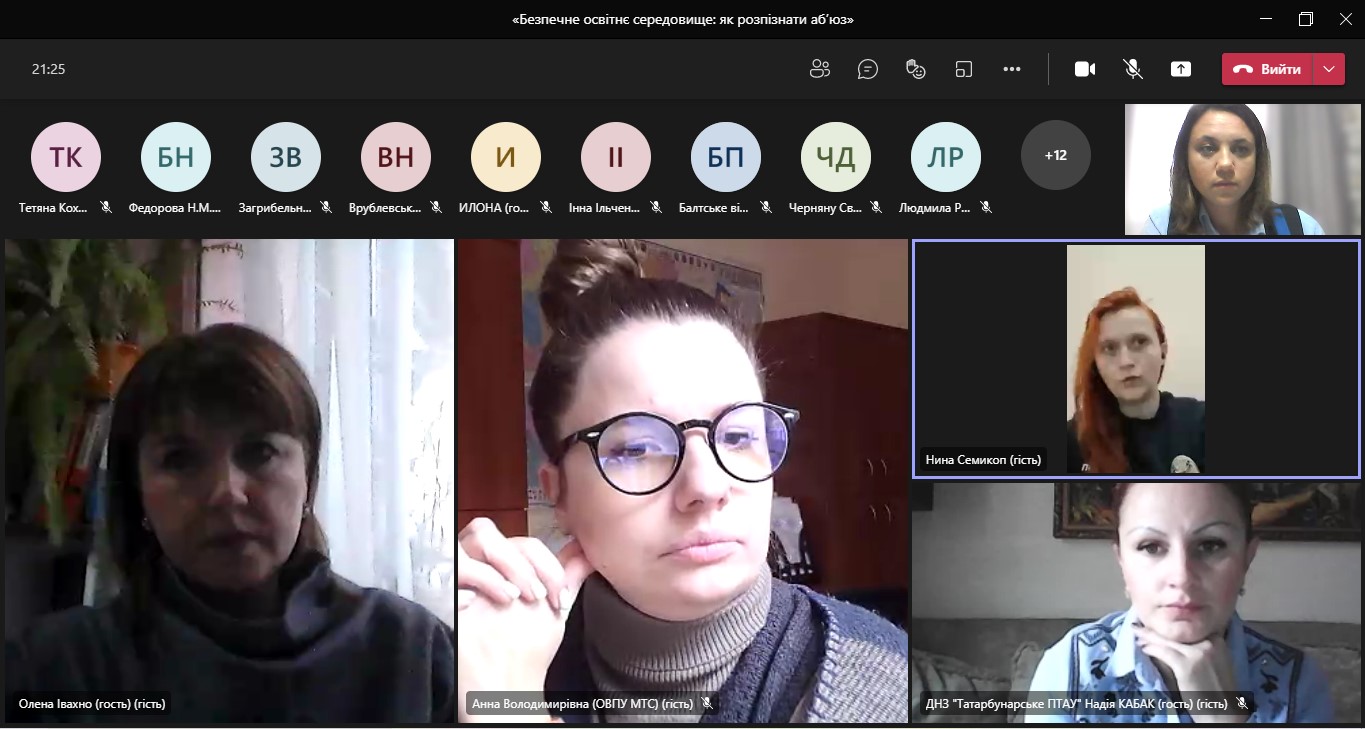Click the ЛР participant avatar
The height and width of the screenshot is (729, 1365).
[x=946, y=156]
